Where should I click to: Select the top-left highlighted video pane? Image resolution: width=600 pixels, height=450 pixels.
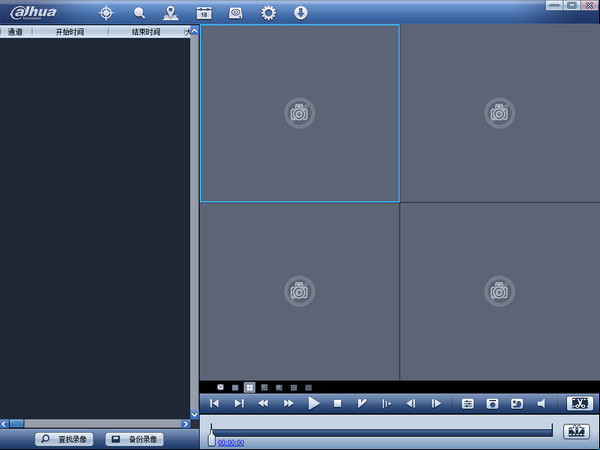pos(300,113)
